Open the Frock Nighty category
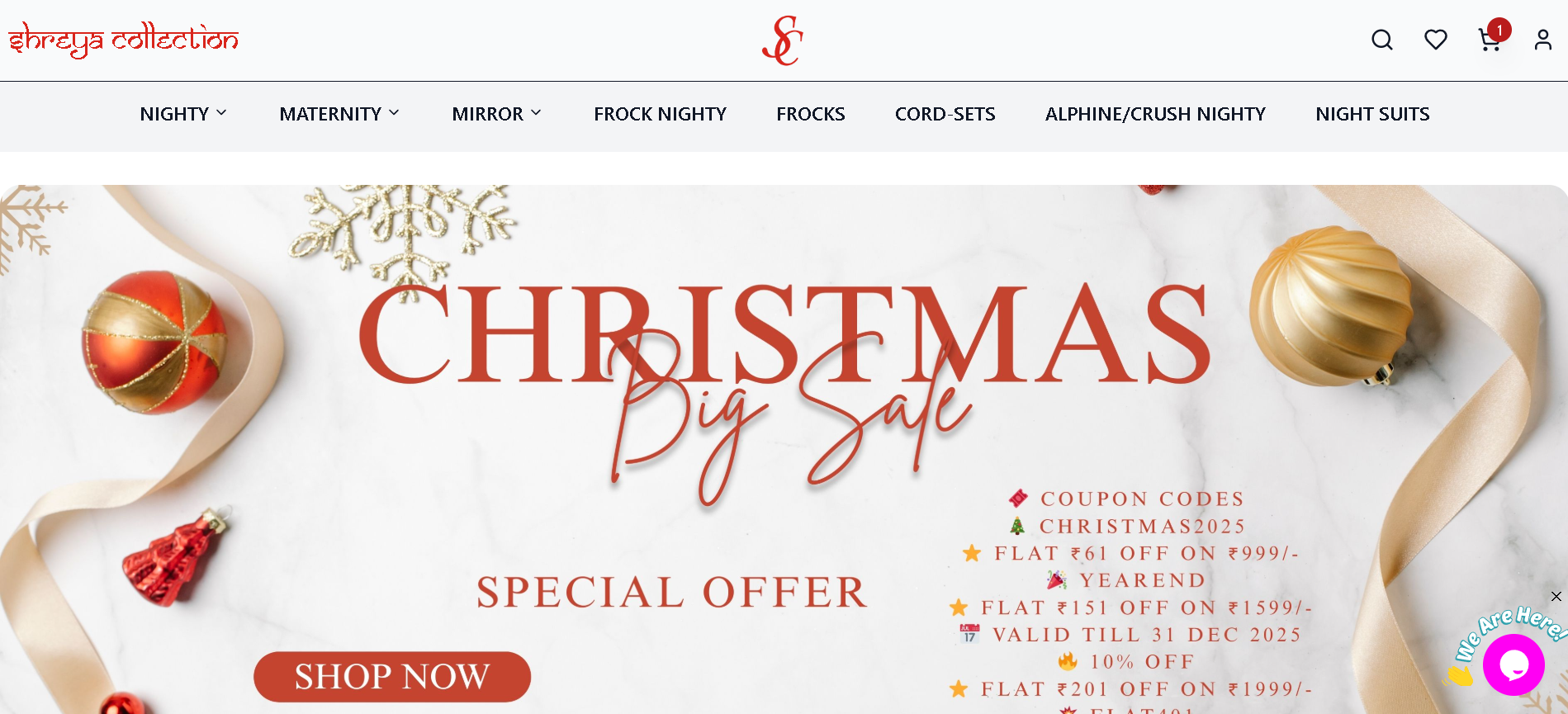The width and height of the screenshot is (1568, 714). point(660,114)
